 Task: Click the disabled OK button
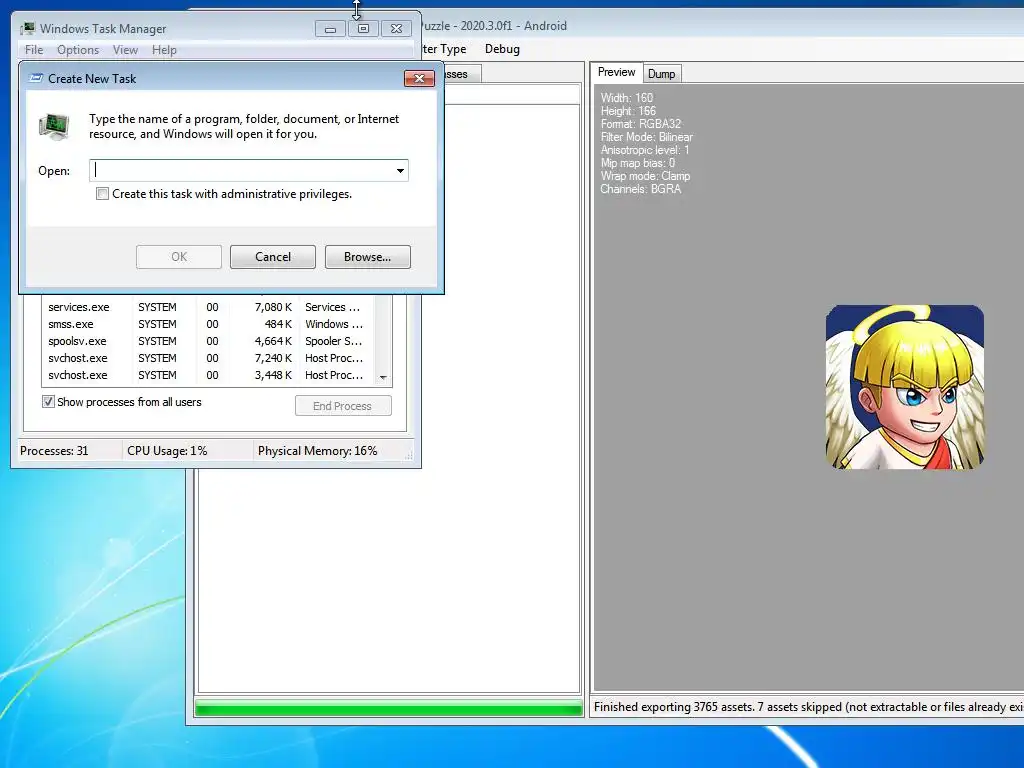click(179, 257)
